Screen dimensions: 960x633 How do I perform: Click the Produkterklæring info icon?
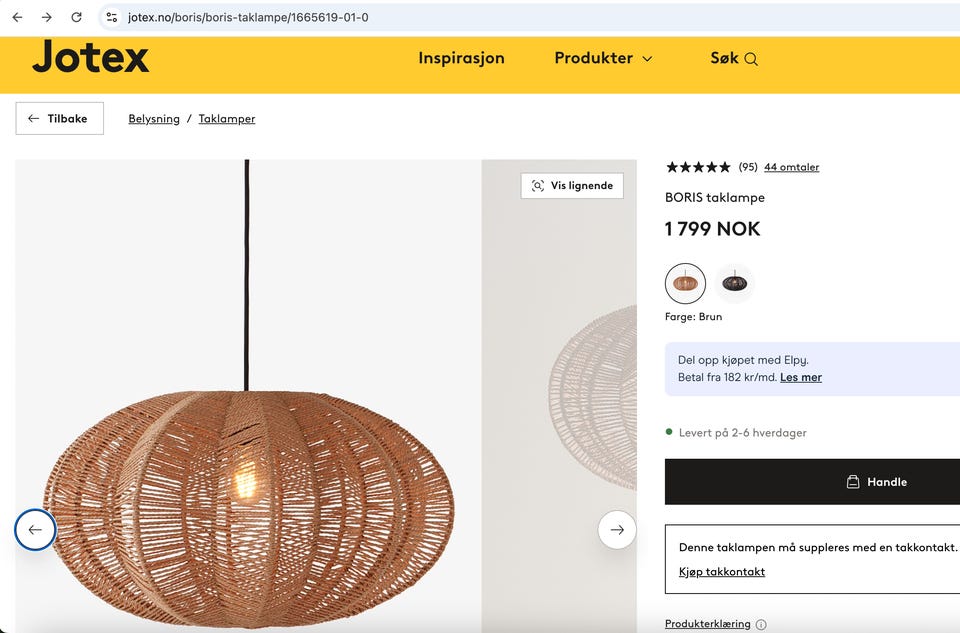click(x=761, y=625)
